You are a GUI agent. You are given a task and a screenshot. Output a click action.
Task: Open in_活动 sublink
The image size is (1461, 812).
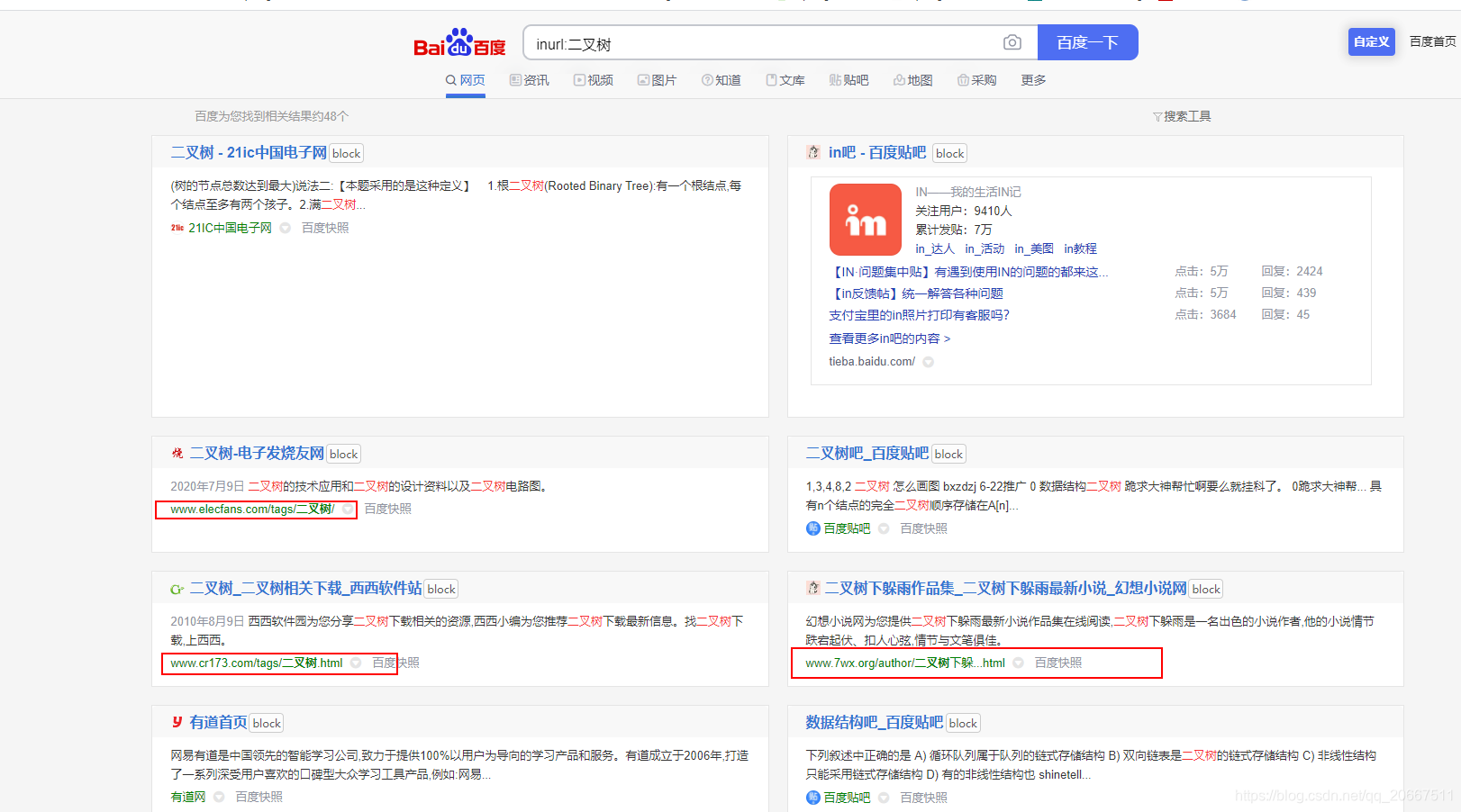[985, 248]
